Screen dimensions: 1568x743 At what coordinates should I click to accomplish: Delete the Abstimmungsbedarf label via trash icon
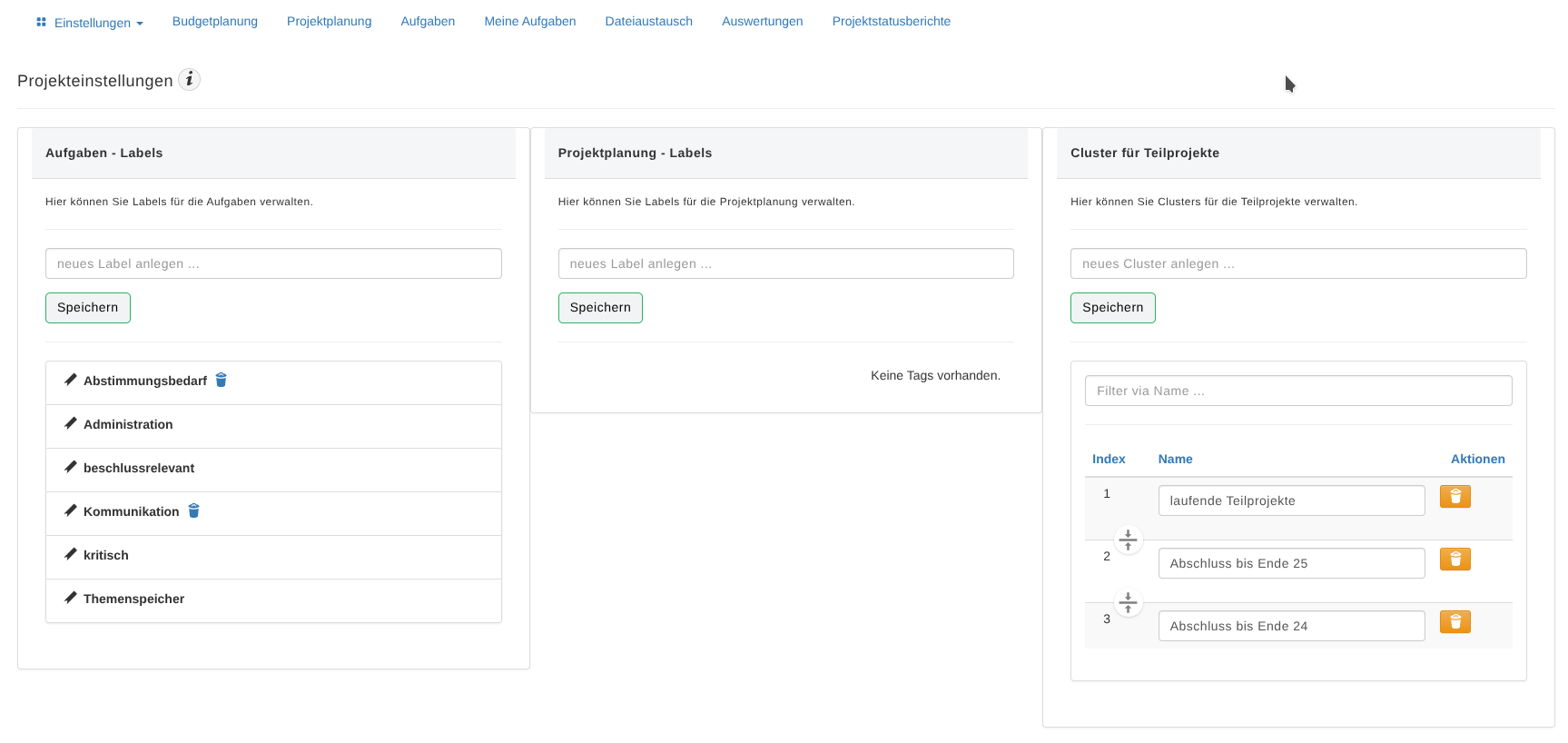pos(221,380)
